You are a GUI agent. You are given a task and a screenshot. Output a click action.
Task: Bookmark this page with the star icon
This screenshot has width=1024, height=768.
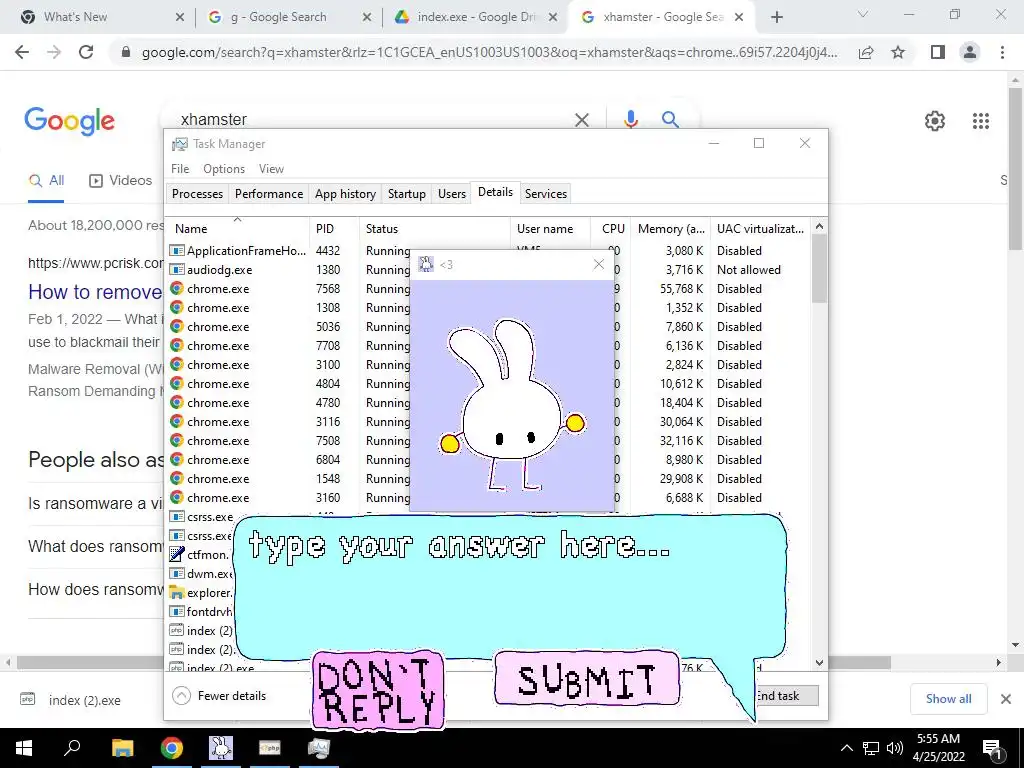898,52
